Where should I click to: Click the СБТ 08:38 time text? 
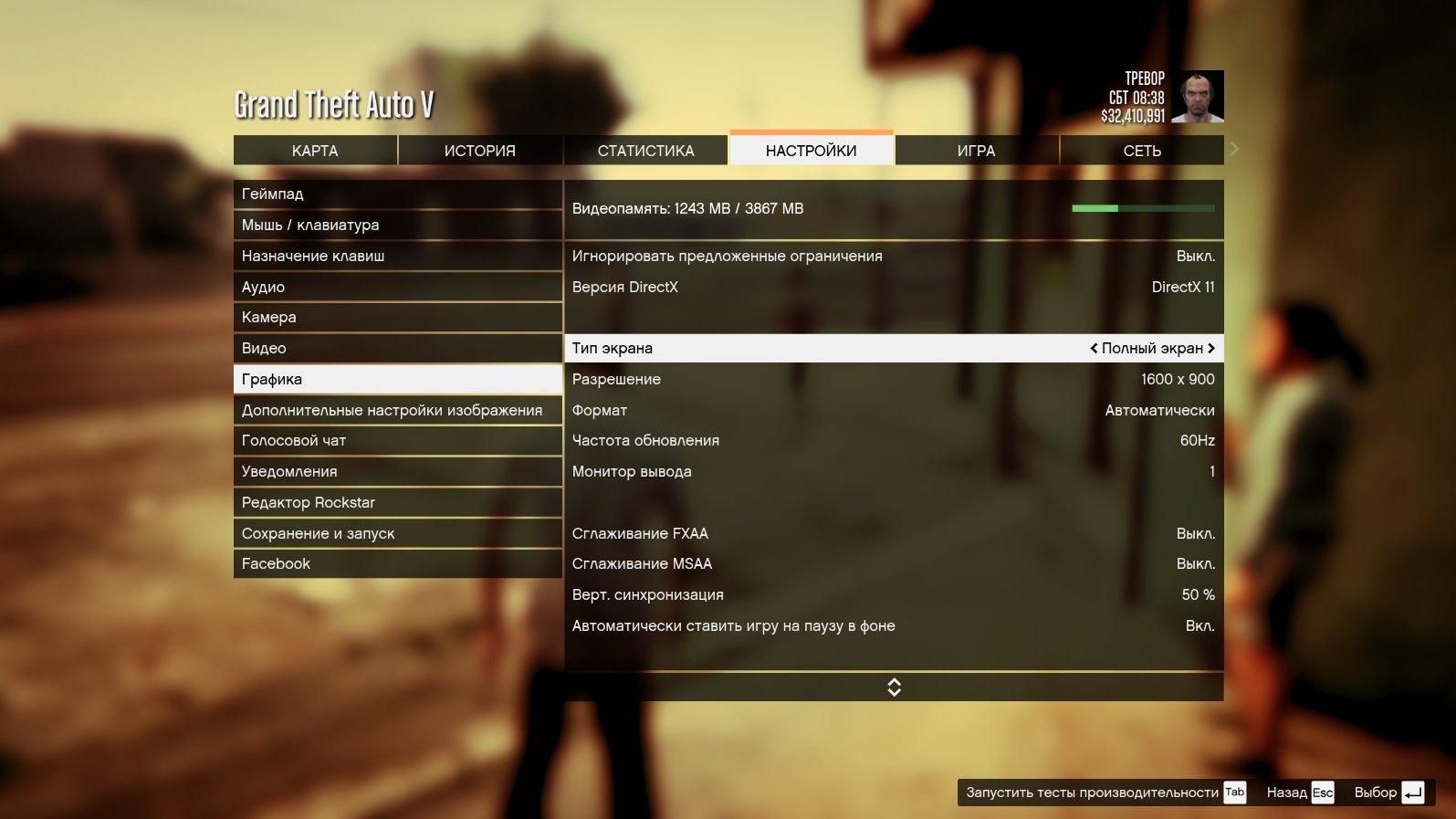click(x=1137, y=98)
